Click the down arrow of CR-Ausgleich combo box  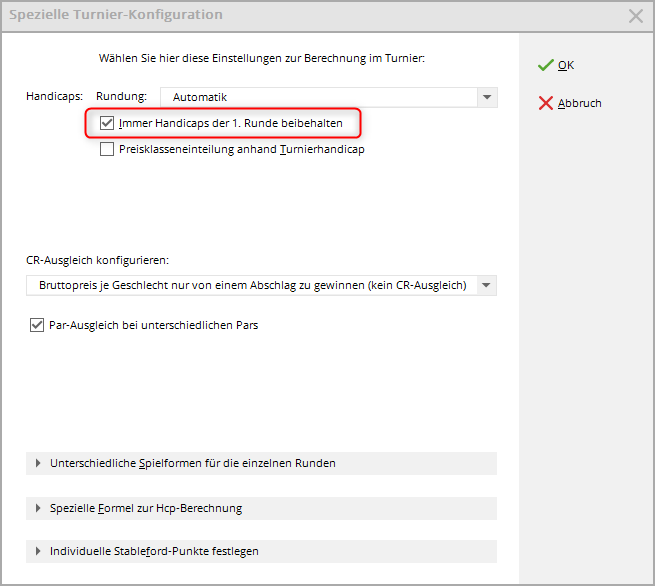(x=486, y=285)
